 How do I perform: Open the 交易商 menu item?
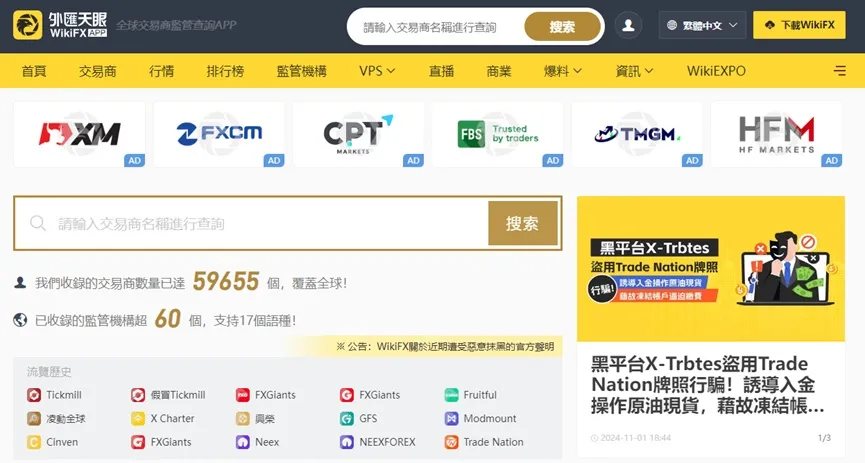click(x=97, y=71)
